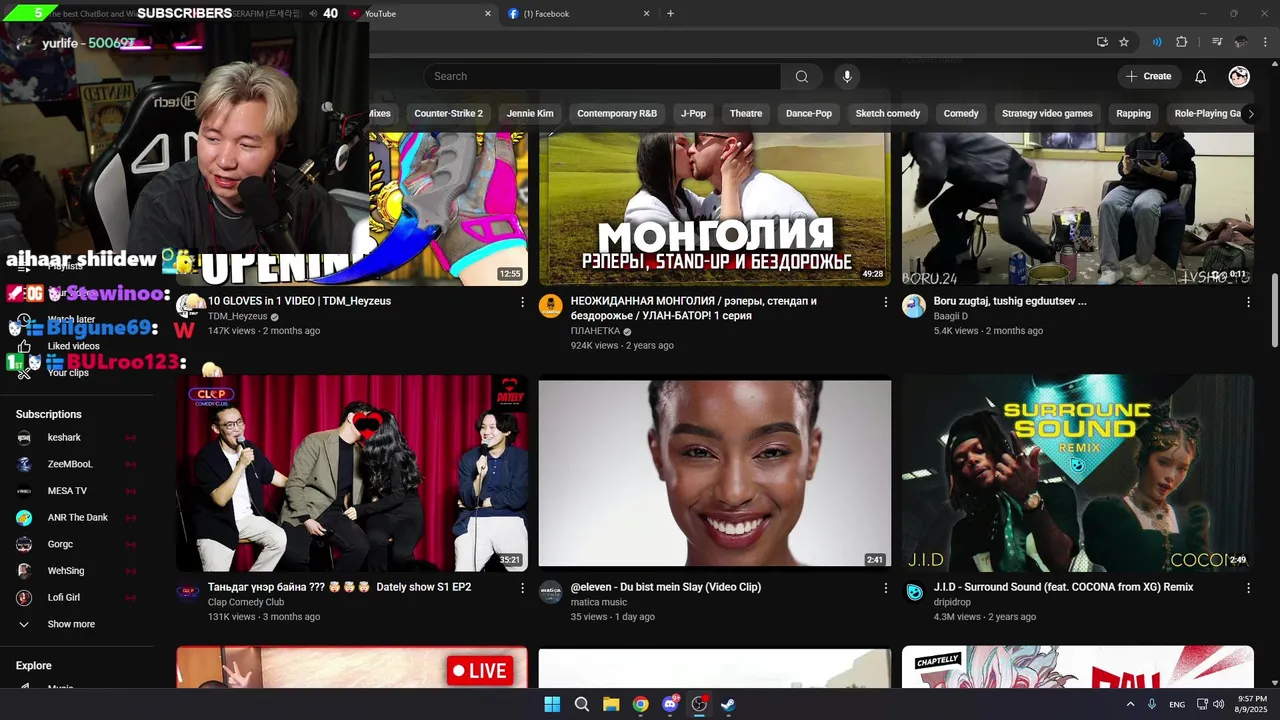
Task: Select the Strategy video games chip
Action: [1047, 113]
